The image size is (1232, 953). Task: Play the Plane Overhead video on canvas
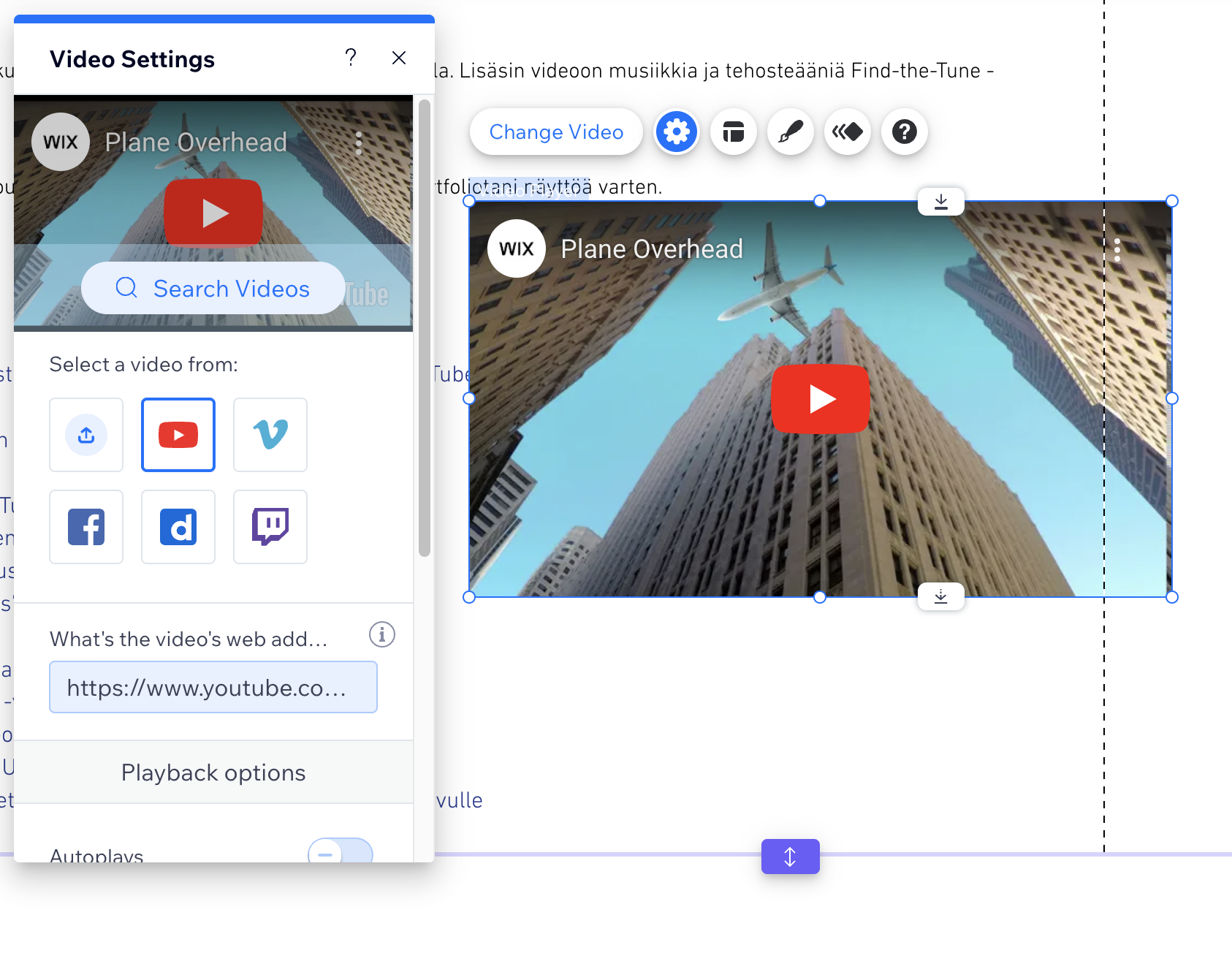(x=821, y=399)
